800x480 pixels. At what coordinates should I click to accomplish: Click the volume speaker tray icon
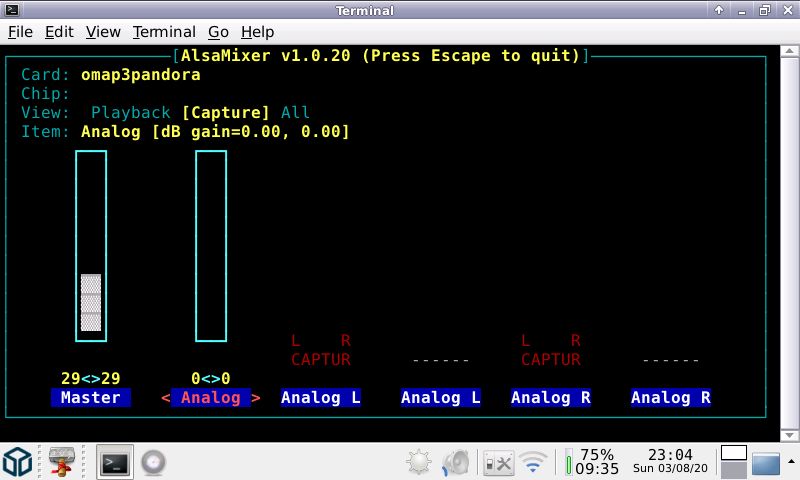click(457, 462)
